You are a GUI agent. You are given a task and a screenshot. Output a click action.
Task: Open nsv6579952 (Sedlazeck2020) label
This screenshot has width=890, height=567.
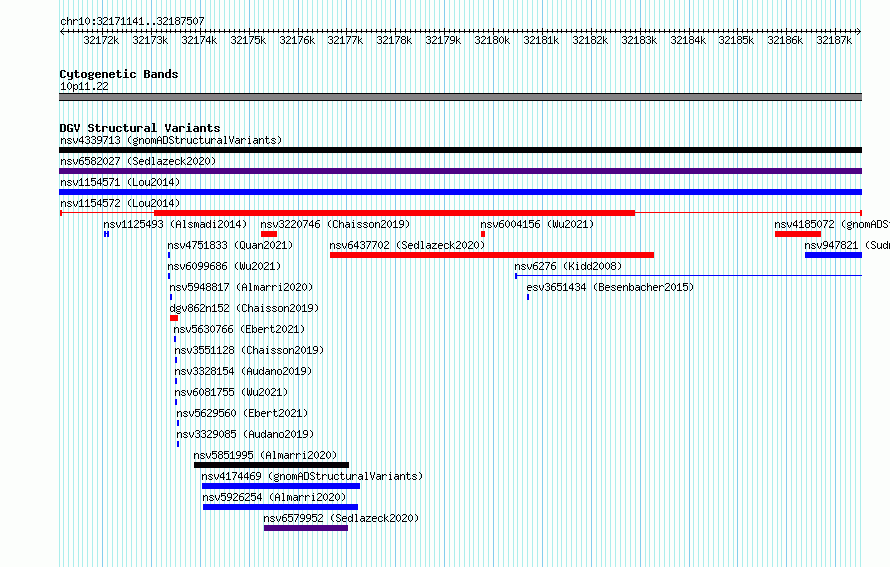(x=341, y=518)
